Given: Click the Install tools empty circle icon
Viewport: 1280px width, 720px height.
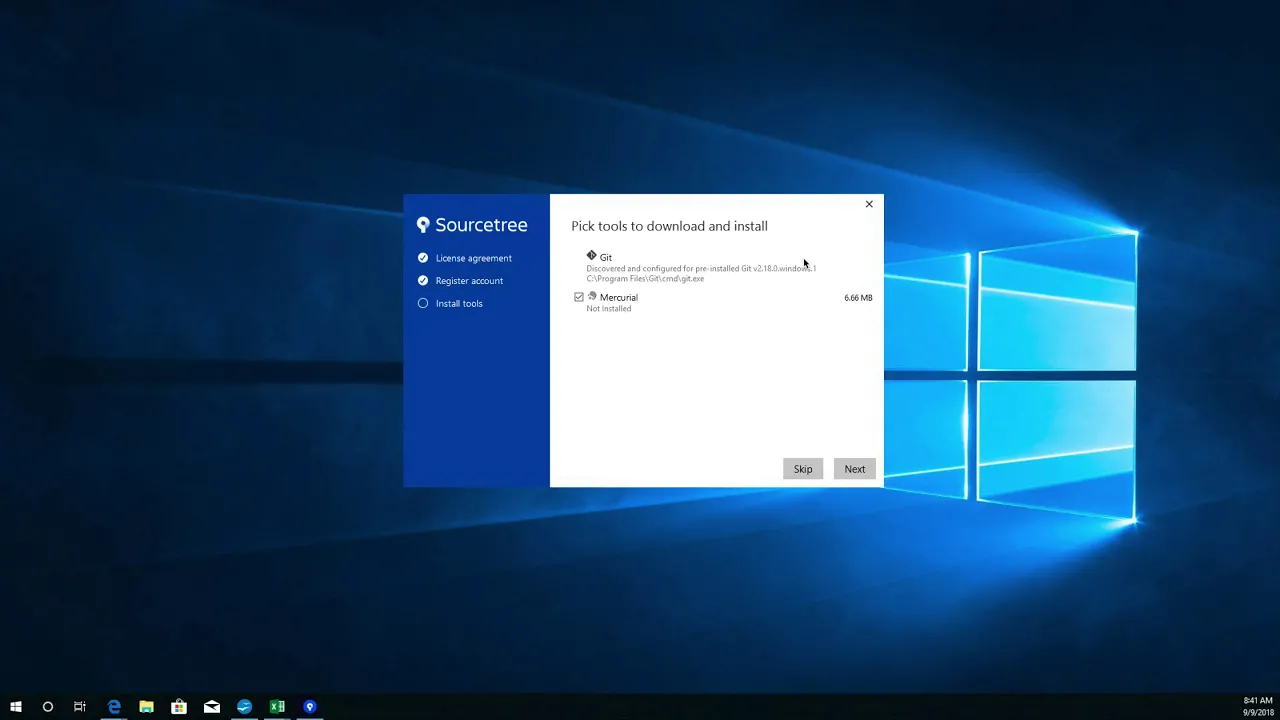Looking at the screenshot, I should coord(423,303).
